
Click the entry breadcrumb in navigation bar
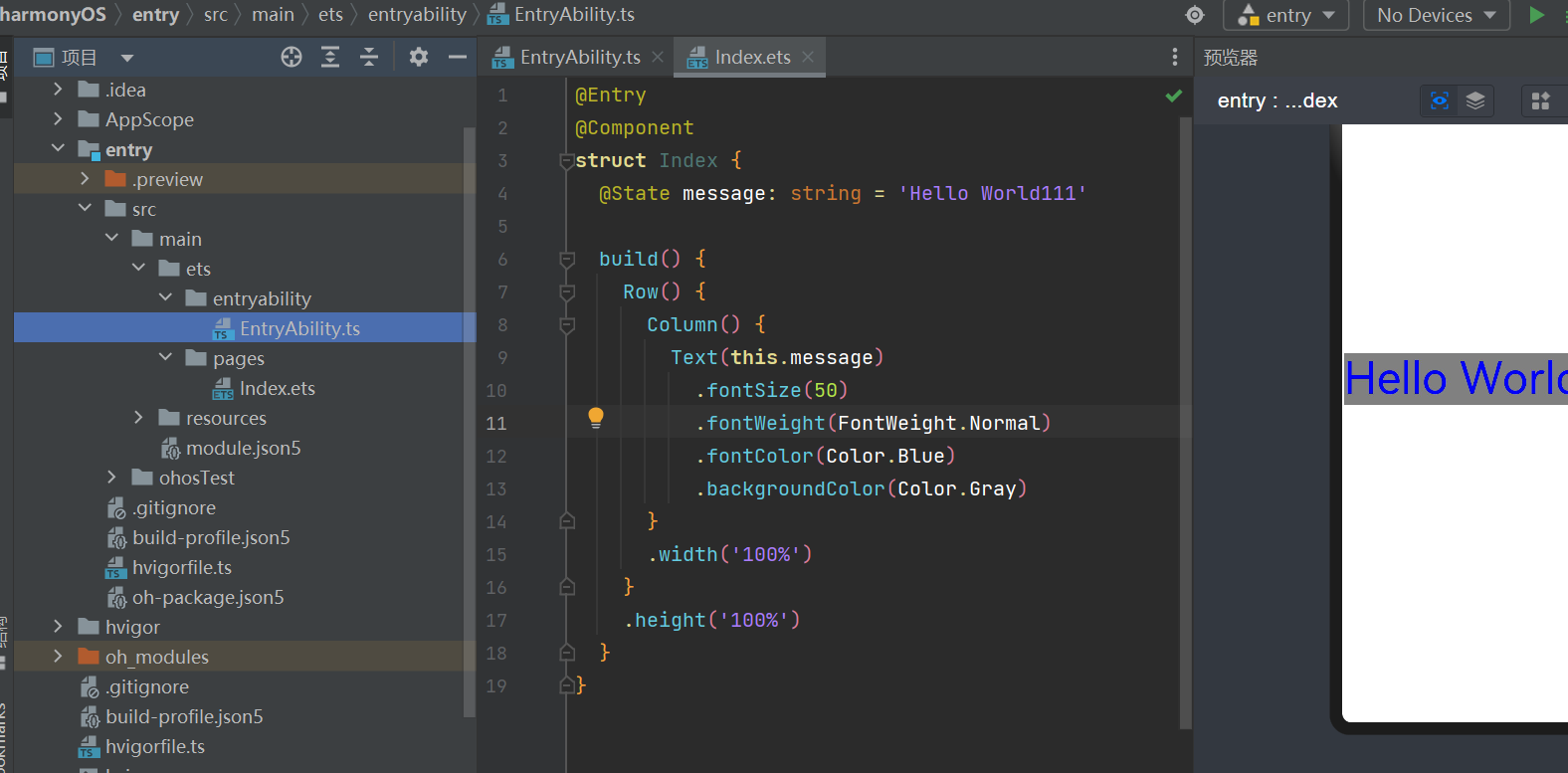click(155, 15)
